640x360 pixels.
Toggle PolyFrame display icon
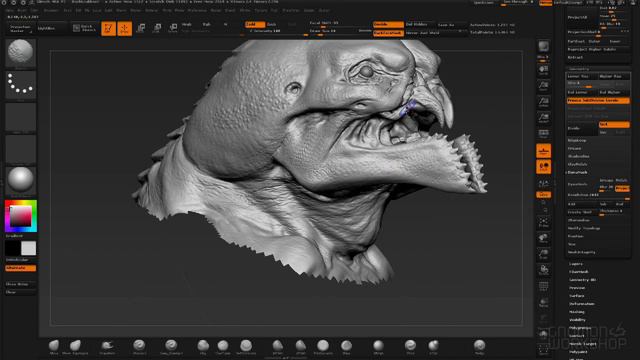543,286
